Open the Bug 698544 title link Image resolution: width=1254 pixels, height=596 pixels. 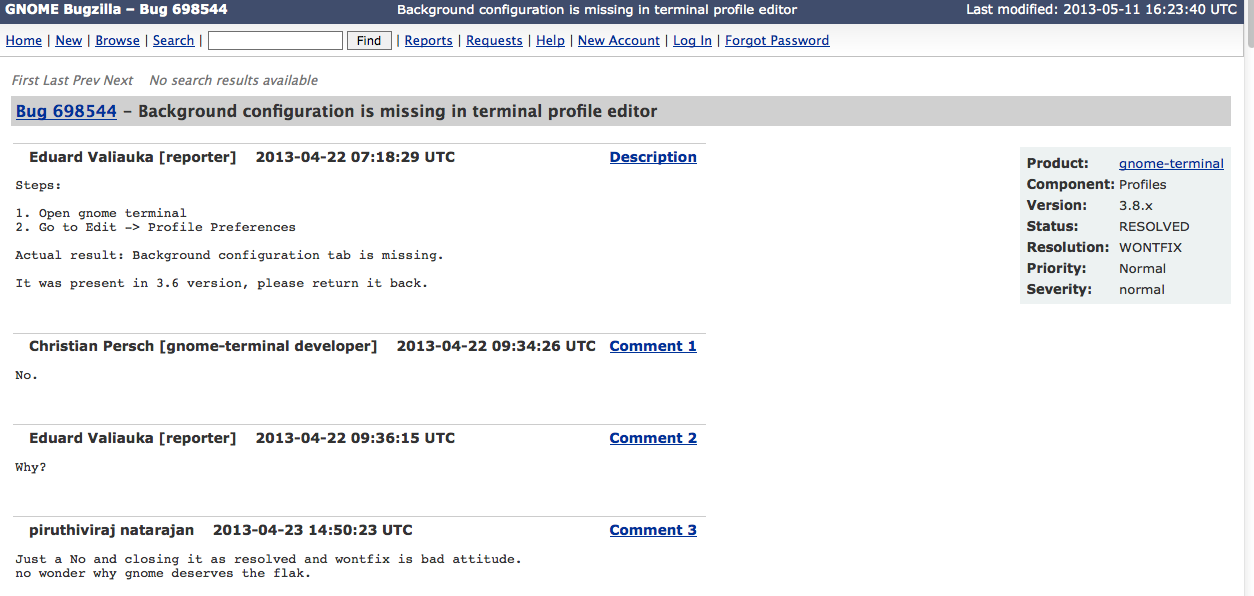tap(66, 111)
